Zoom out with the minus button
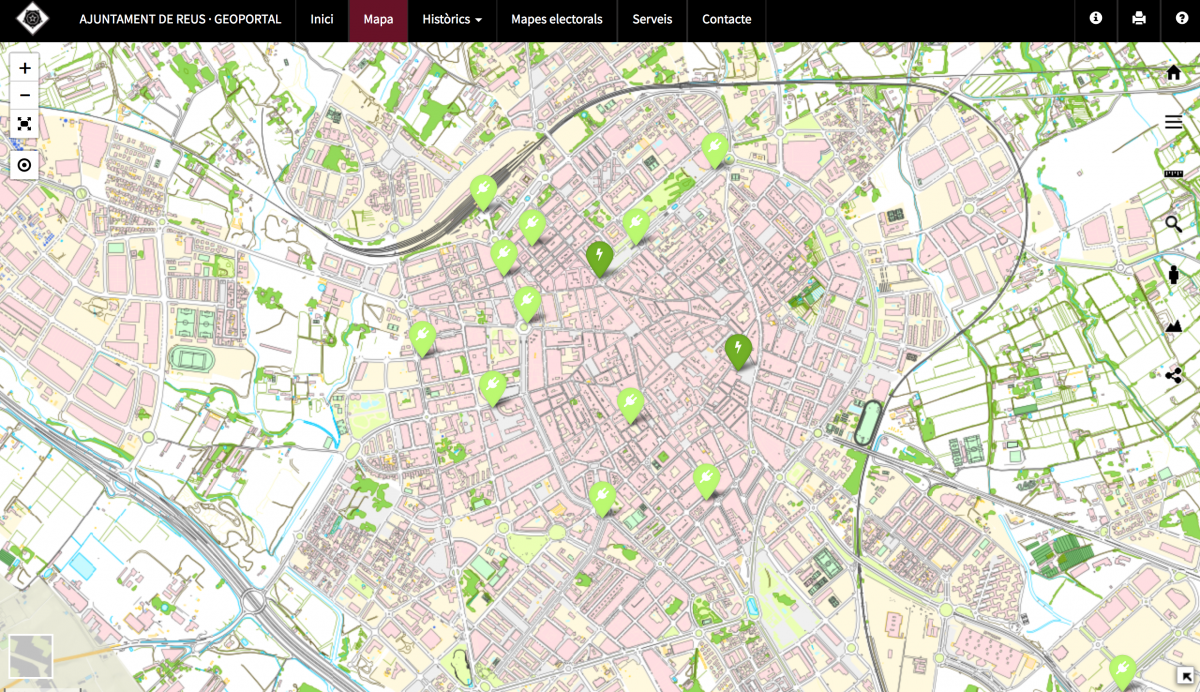This screenshot has width=1200, height=692. [x=25, y=95]
